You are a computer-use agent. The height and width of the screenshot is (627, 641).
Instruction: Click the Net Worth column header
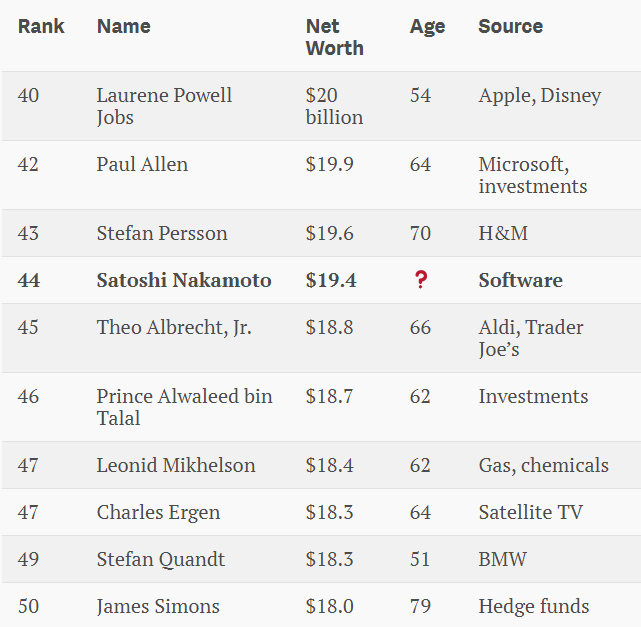click(x=334, y=37)
